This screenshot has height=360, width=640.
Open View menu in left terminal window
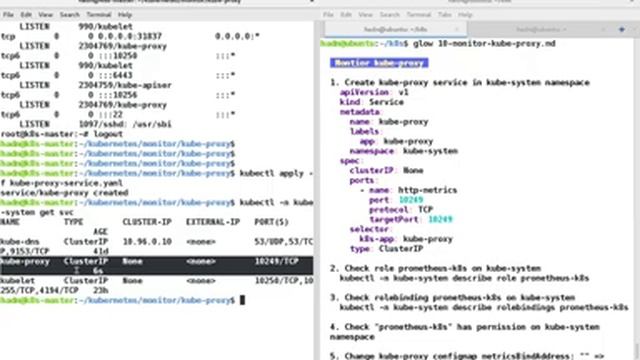[x=45, y=15]
